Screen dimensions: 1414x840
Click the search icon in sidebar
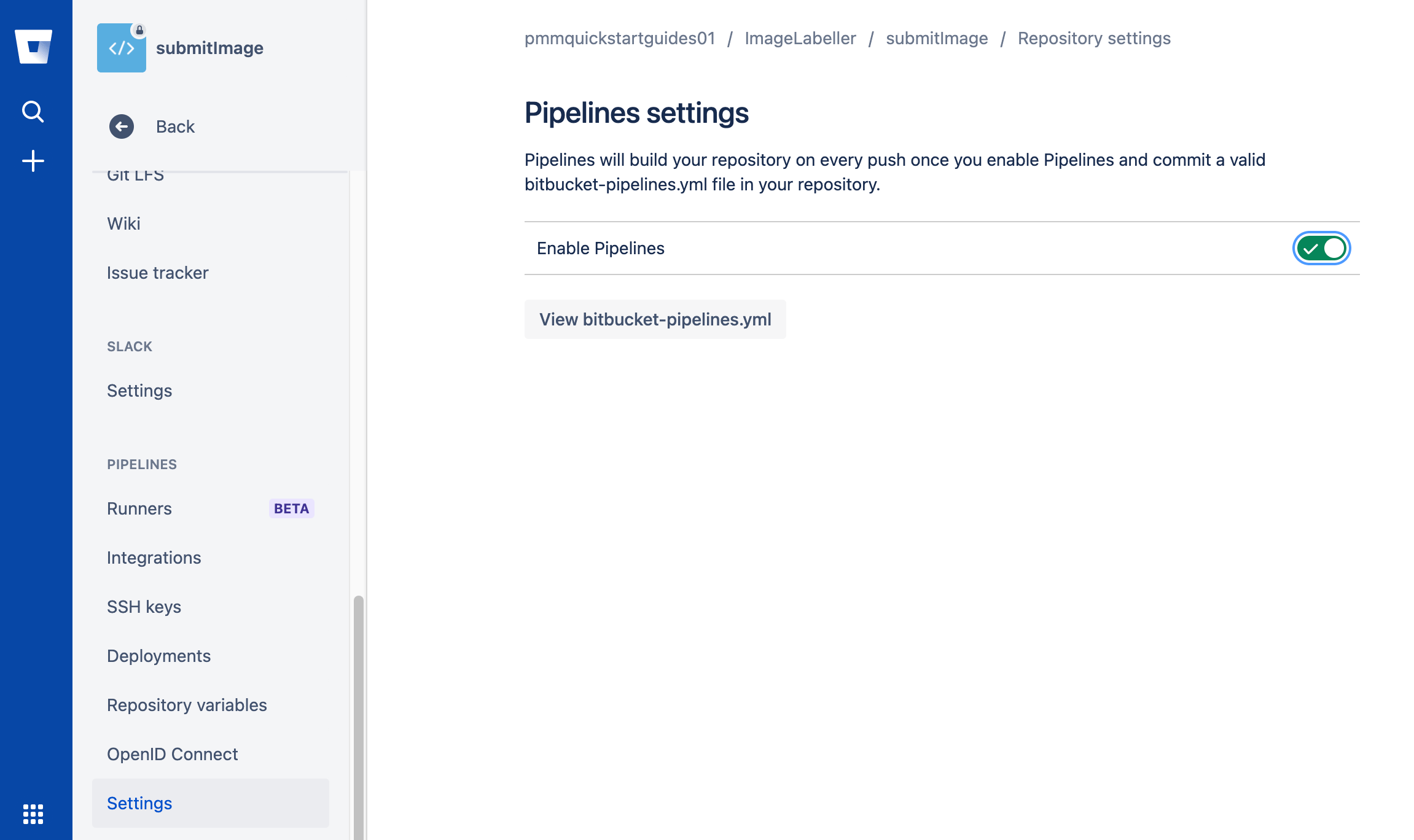pos(33,111)
